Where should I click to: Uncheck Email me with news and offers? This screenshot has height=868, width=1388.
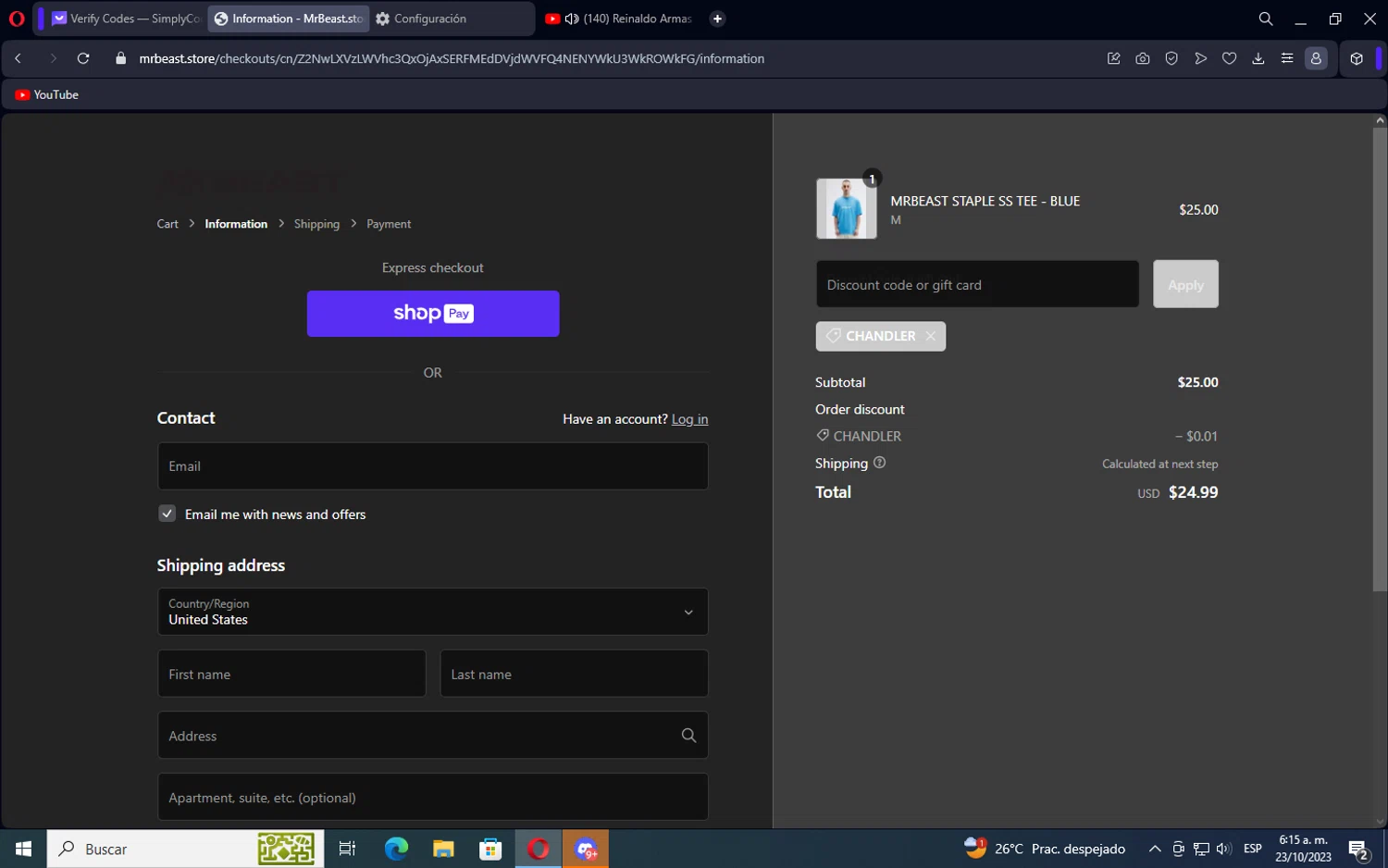pos(167,514)
